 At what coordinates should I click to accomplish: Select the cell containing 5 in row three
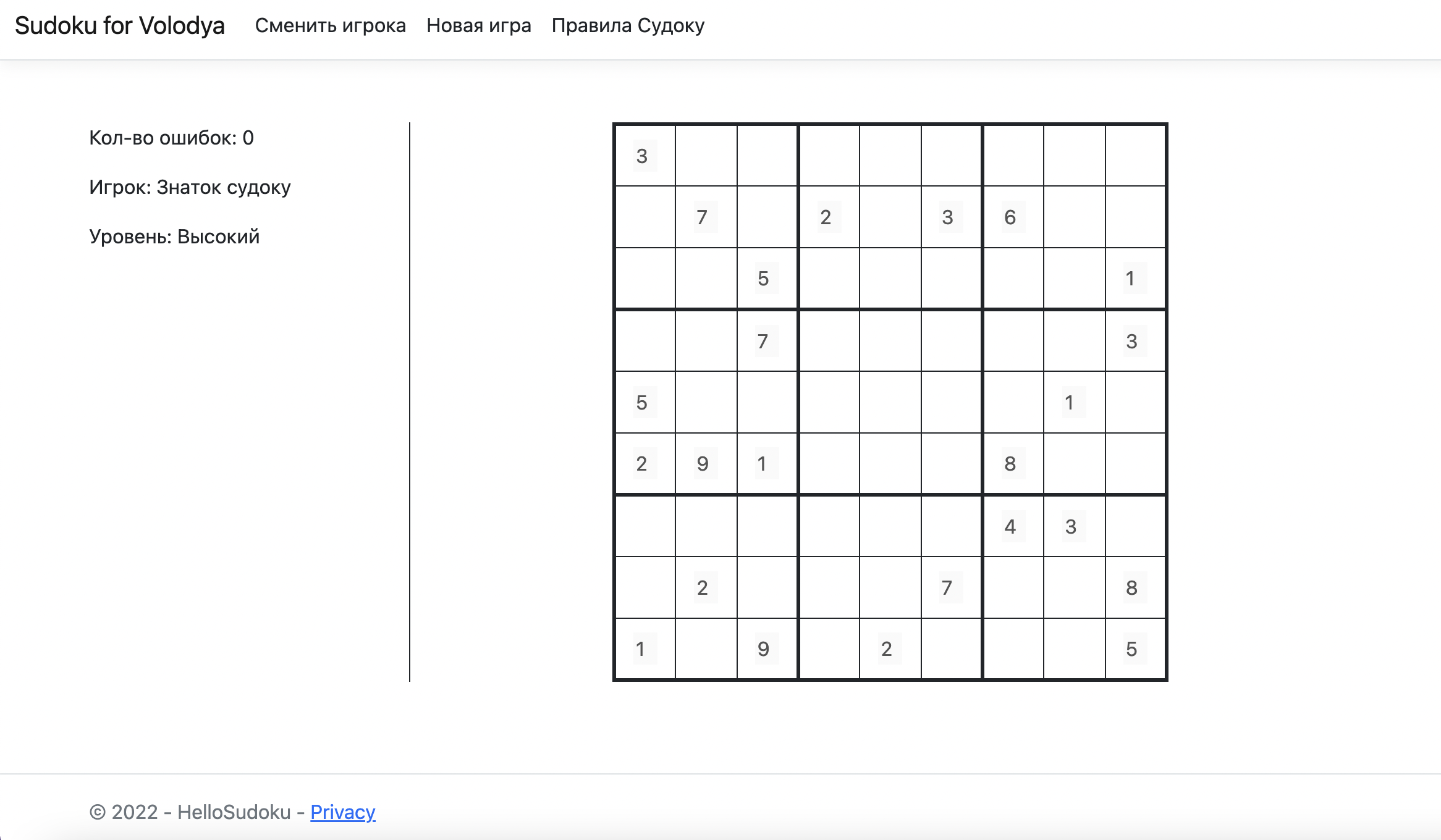765,279
